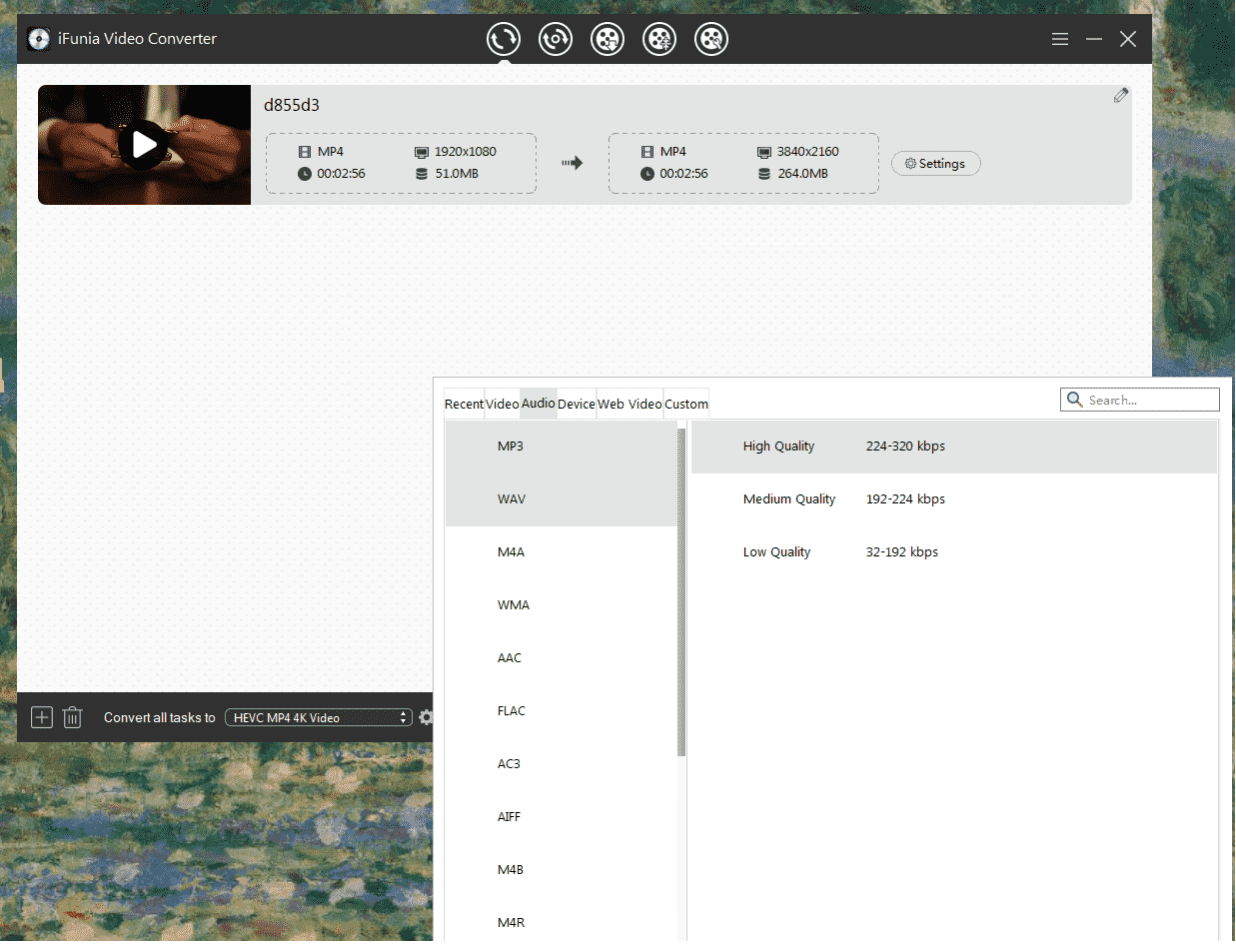Screen dimensions: 1236x944
Task: Select the video compress mode icon
Action: [659, 39]
